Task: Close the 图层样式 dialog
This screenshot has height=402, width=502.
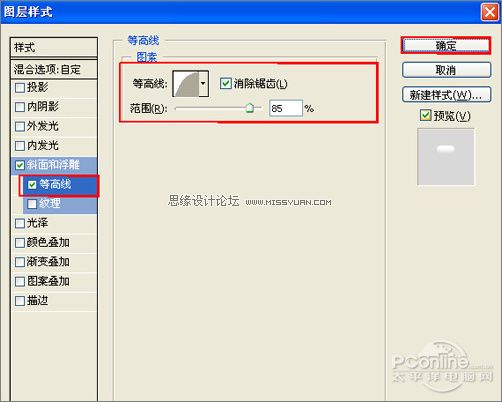Action: (490, 12)
